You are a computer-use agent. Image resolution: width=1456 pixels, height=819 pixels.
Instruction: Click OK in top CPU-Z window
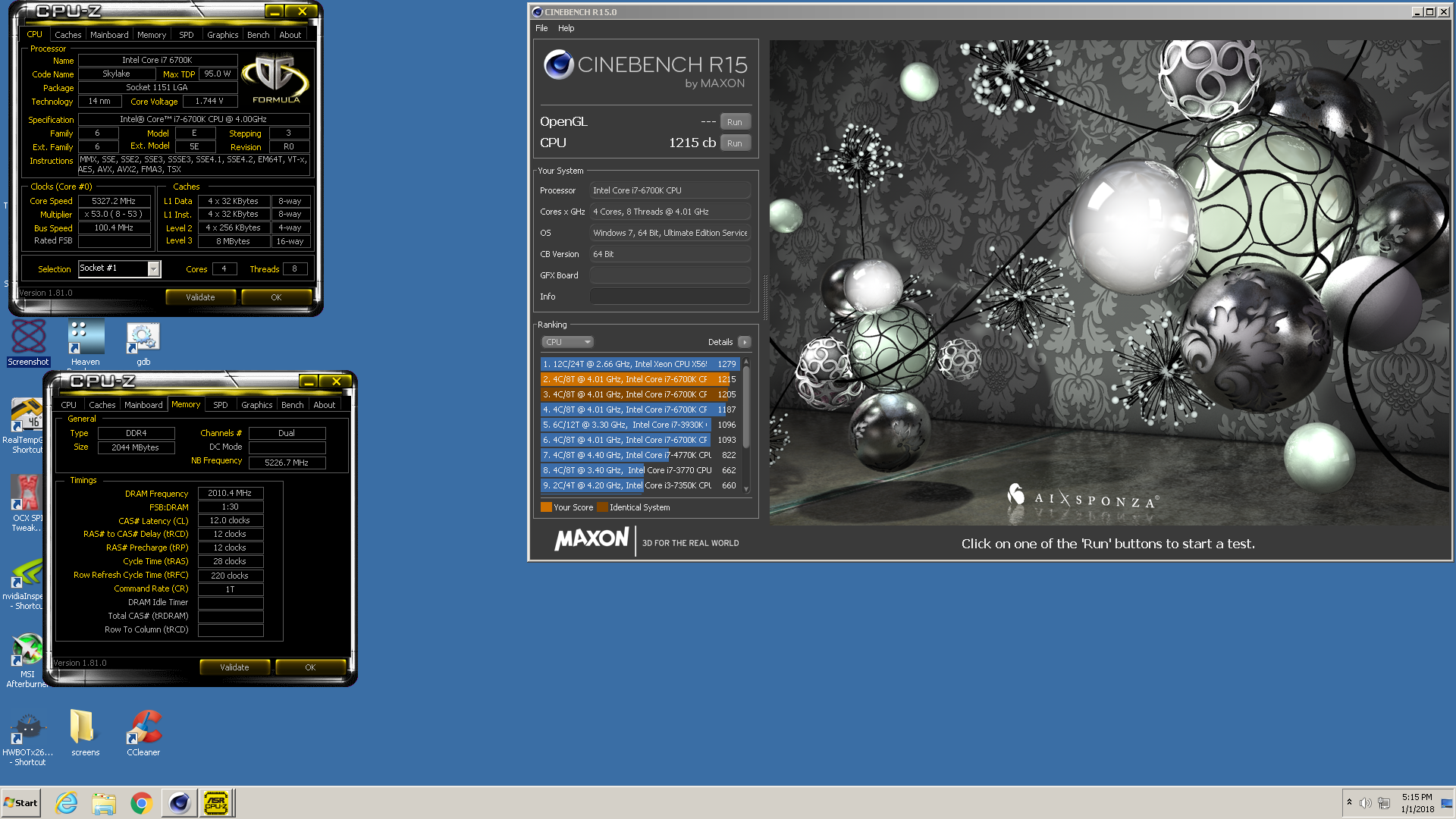pos(276,297)
